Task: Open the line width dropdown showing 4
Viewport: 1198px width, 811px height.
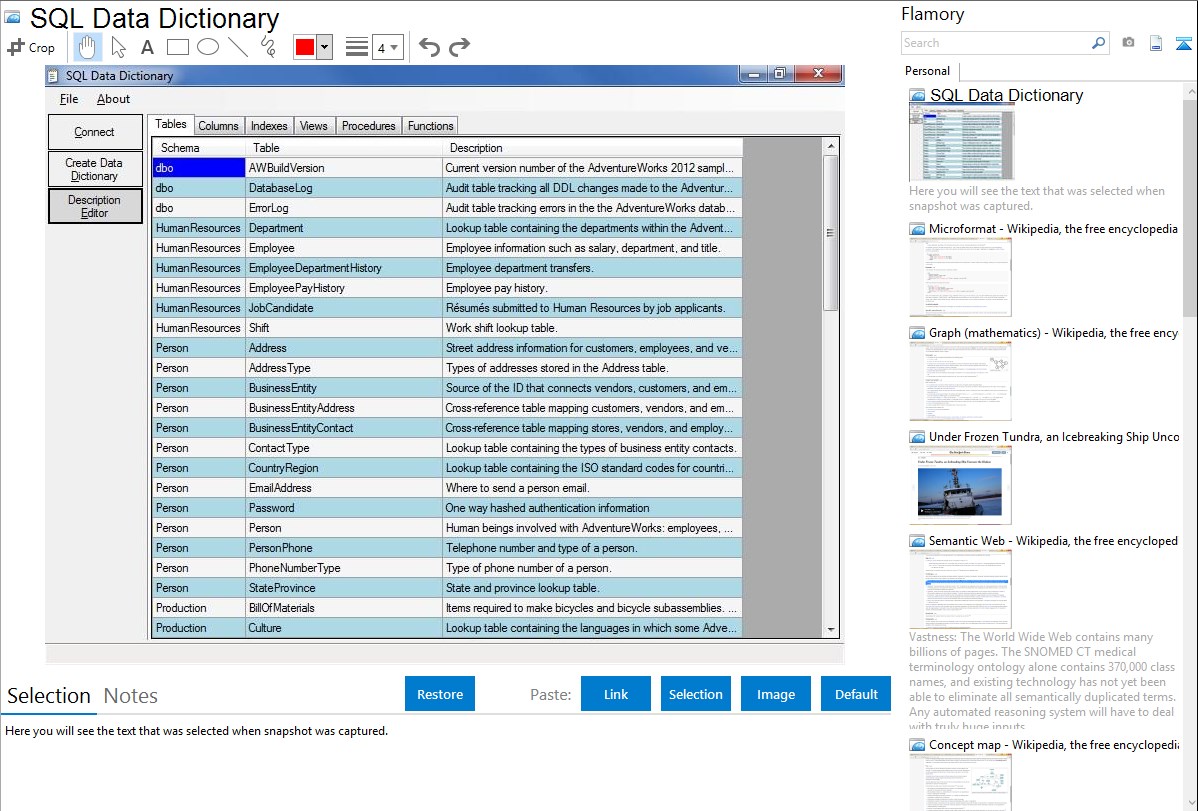Action: (388, 47)
